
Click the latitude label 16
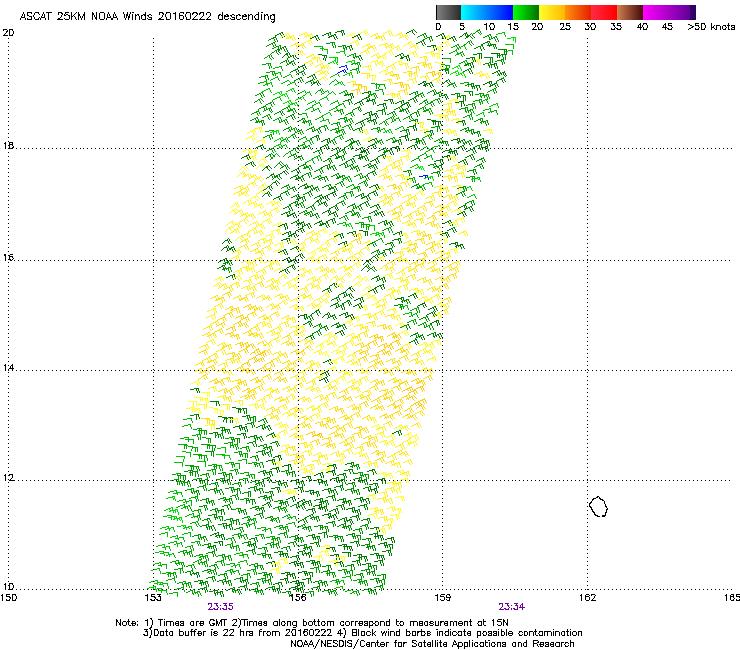click(x=8, y=257)
